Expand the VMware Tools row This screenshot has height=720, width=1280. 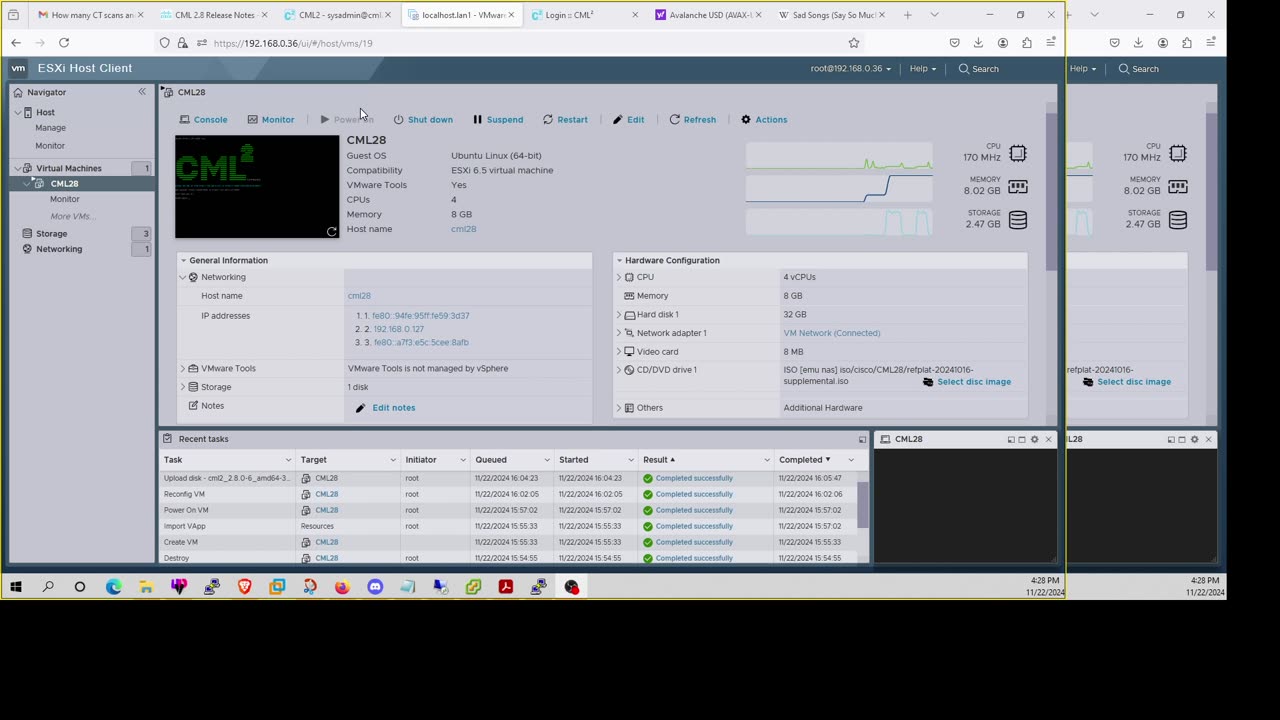tap(183, 368)
